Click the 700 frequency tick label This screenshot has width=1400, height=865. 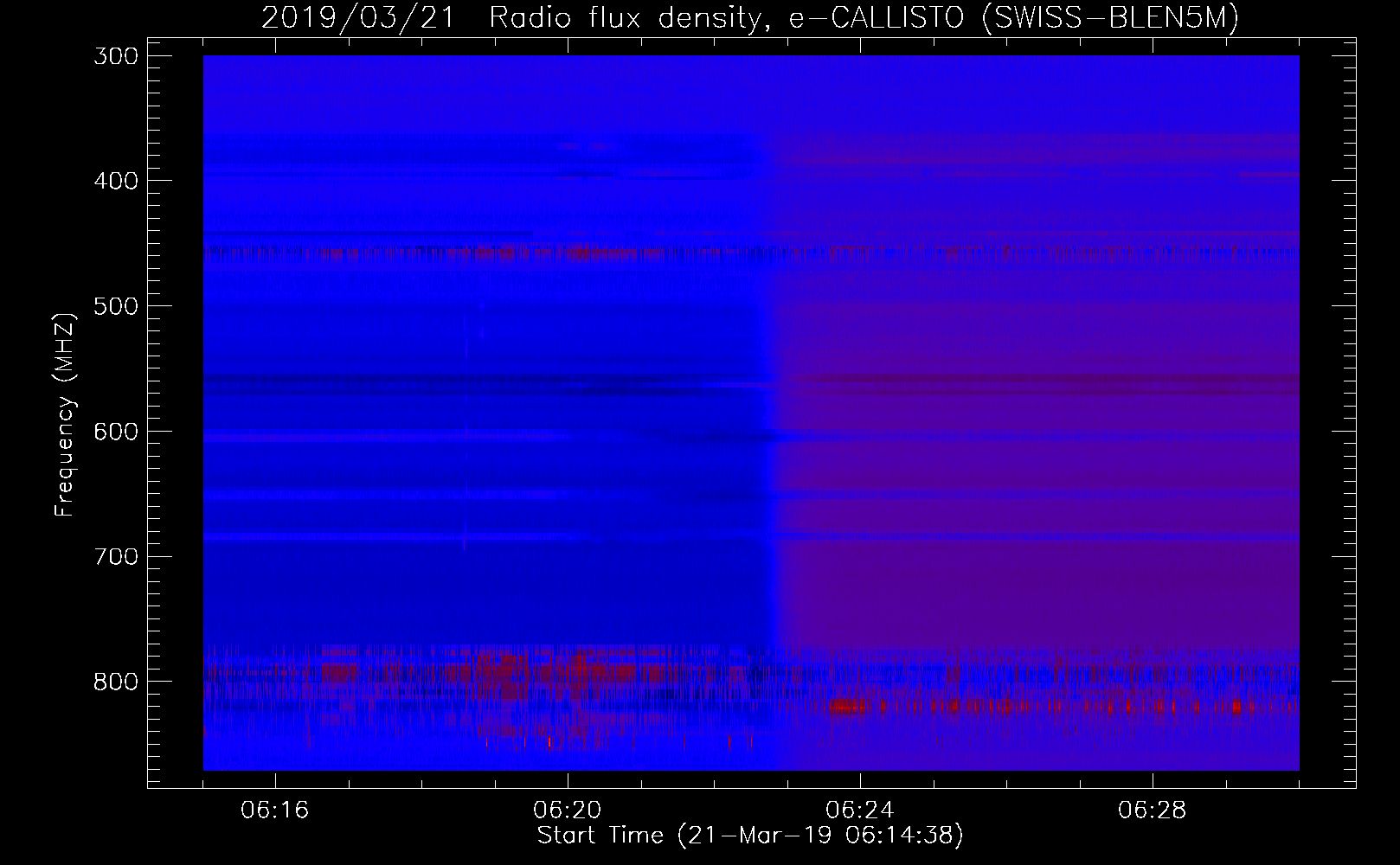point(114,556)
